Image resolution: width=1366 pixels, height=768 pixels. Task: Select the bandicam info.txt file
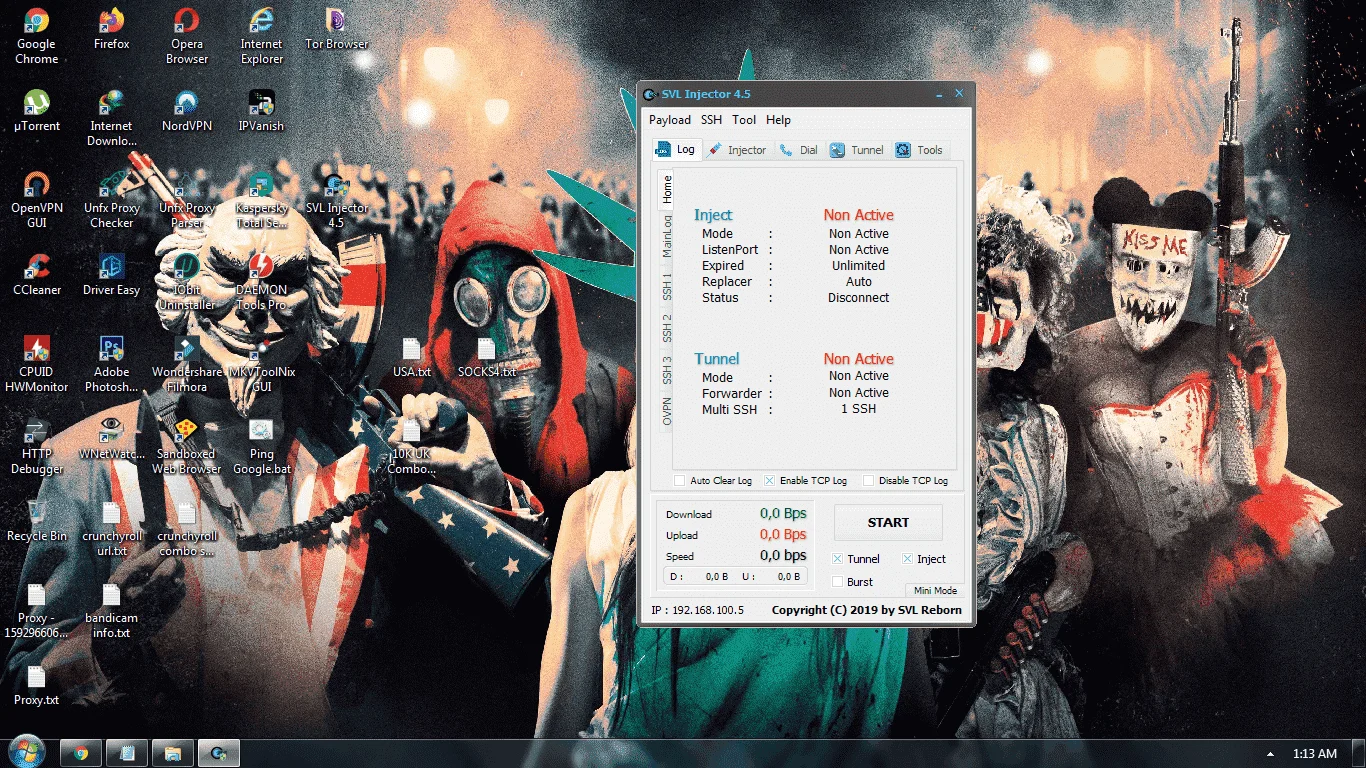111,610
